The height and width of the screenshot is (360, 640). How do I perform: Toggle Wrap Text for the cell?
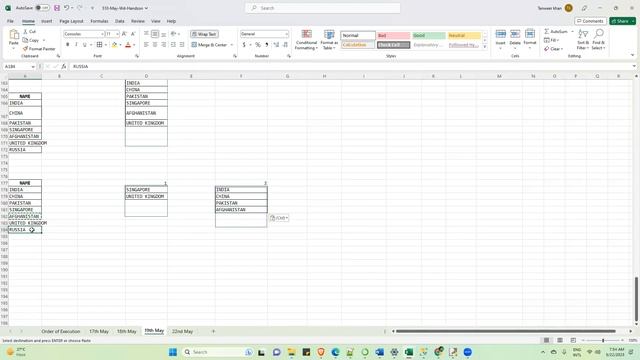tap(204, 34)
